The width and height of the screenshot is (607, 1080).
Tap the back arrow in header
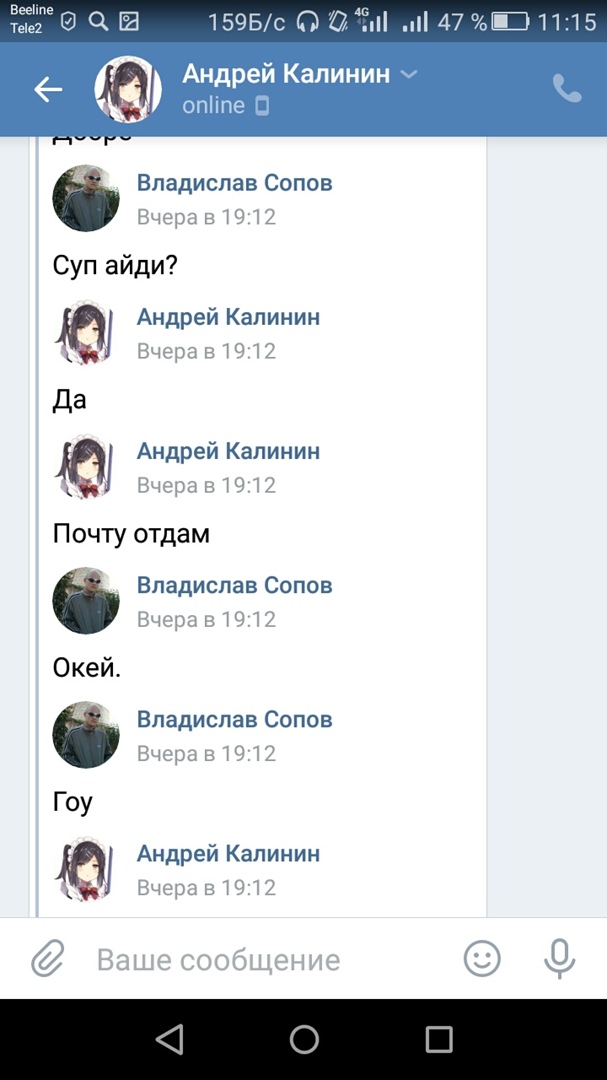click(48, 90)
